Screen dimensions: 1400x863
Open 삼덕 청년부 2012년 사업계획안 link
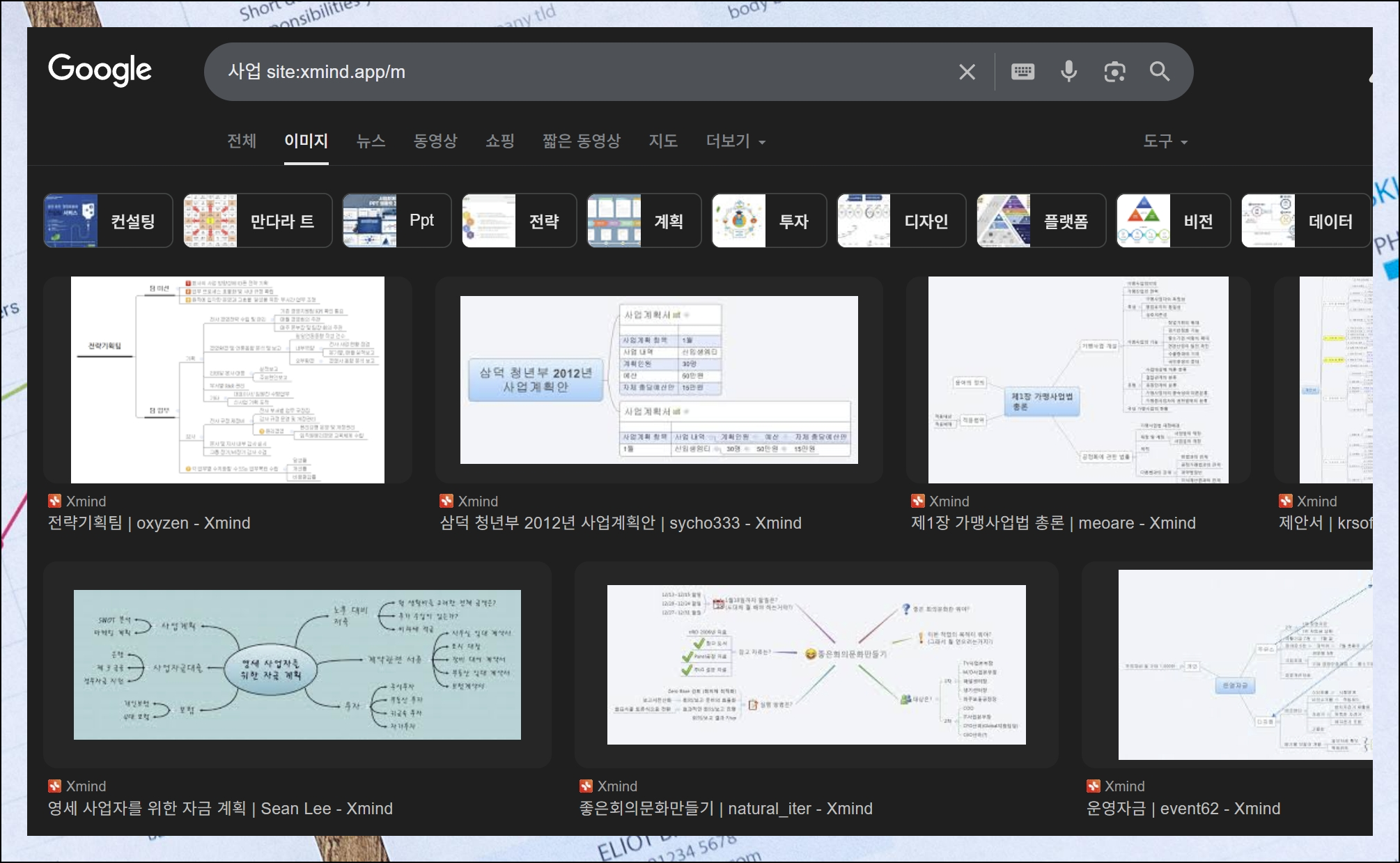click(x=620, y=523)
